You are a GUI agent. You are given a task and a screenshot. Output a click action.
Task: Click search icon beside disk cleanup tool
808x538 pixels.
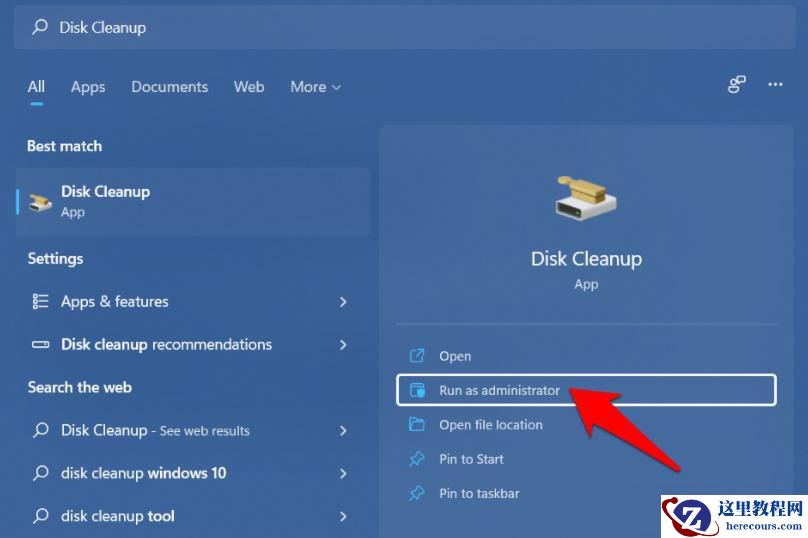[40, 515]
